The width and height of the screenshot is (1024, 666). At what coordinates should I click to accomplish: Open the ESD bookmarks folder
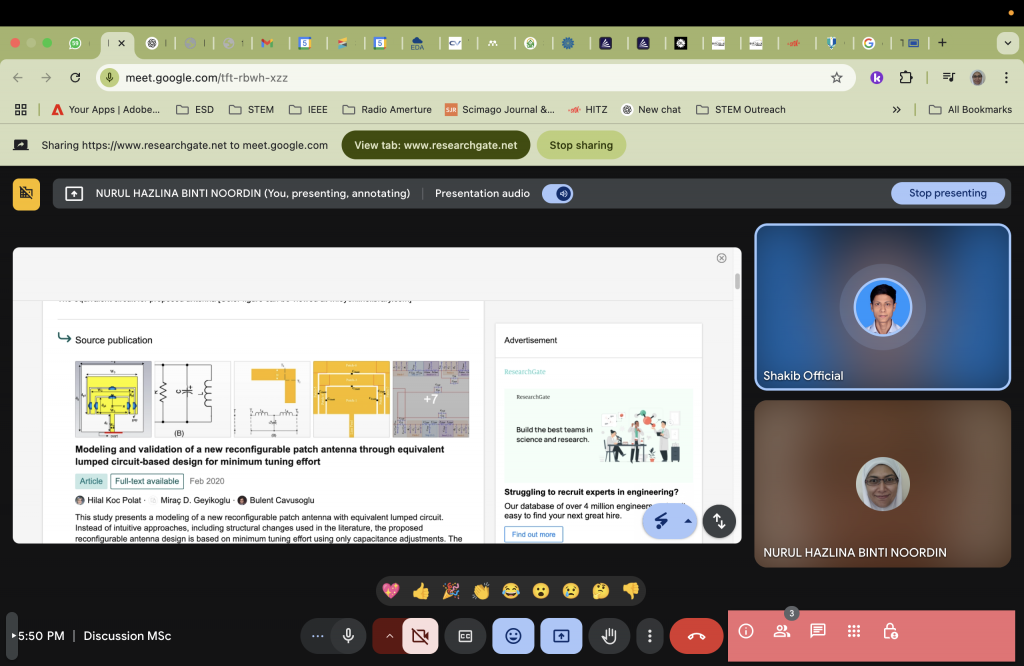pos(195,110)
